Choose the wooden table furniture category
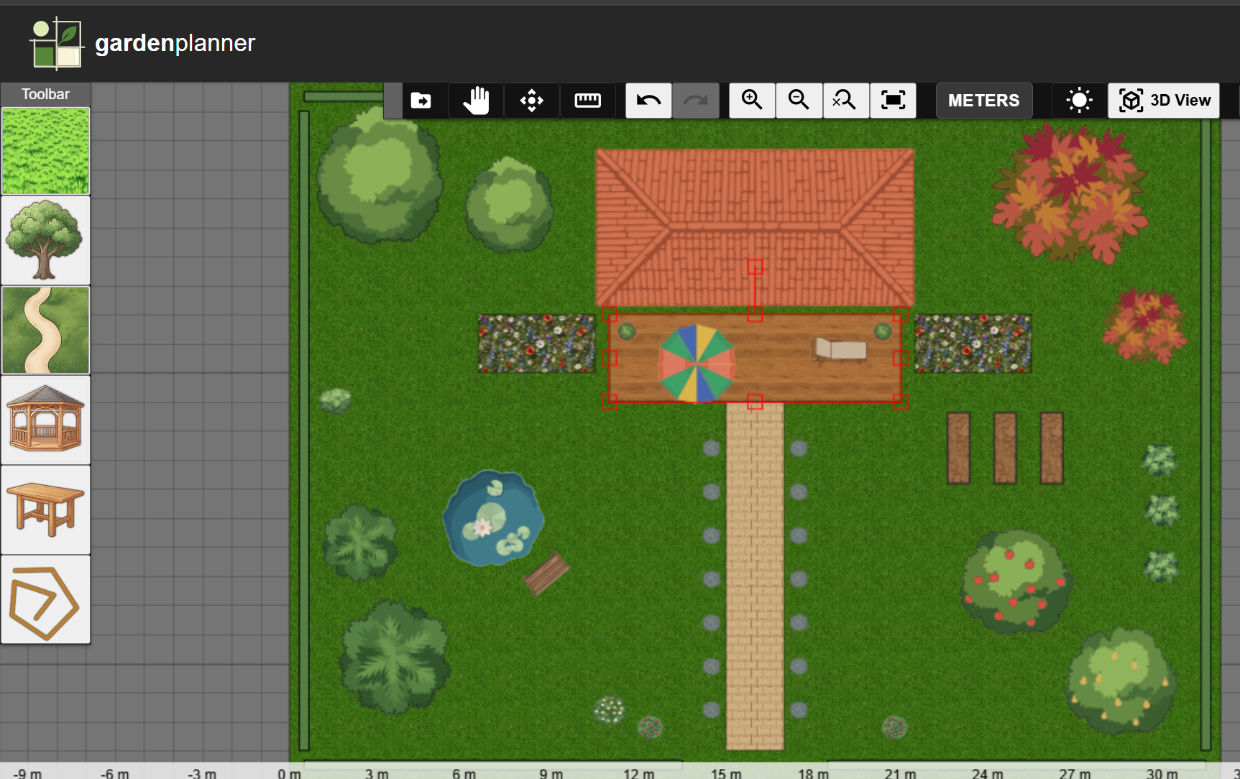Image resolution: width=1240 pixels, height=779 pixels. point(46,510)
